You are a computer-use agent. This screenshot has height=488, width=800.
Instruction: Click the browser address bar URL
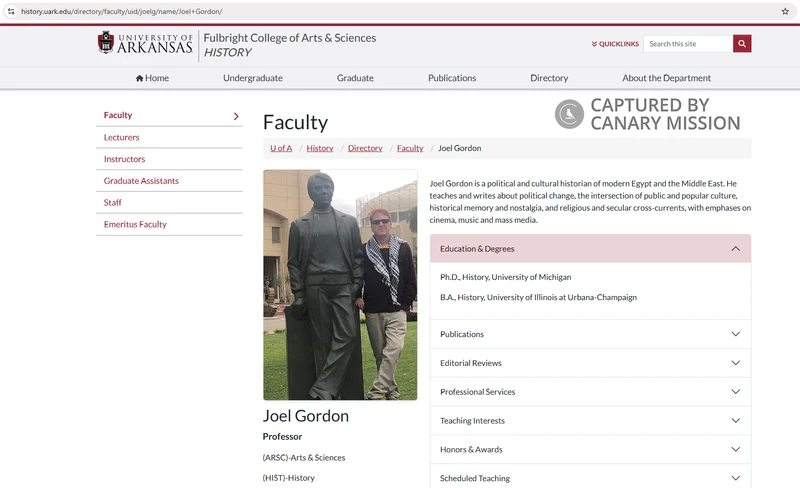121,11
